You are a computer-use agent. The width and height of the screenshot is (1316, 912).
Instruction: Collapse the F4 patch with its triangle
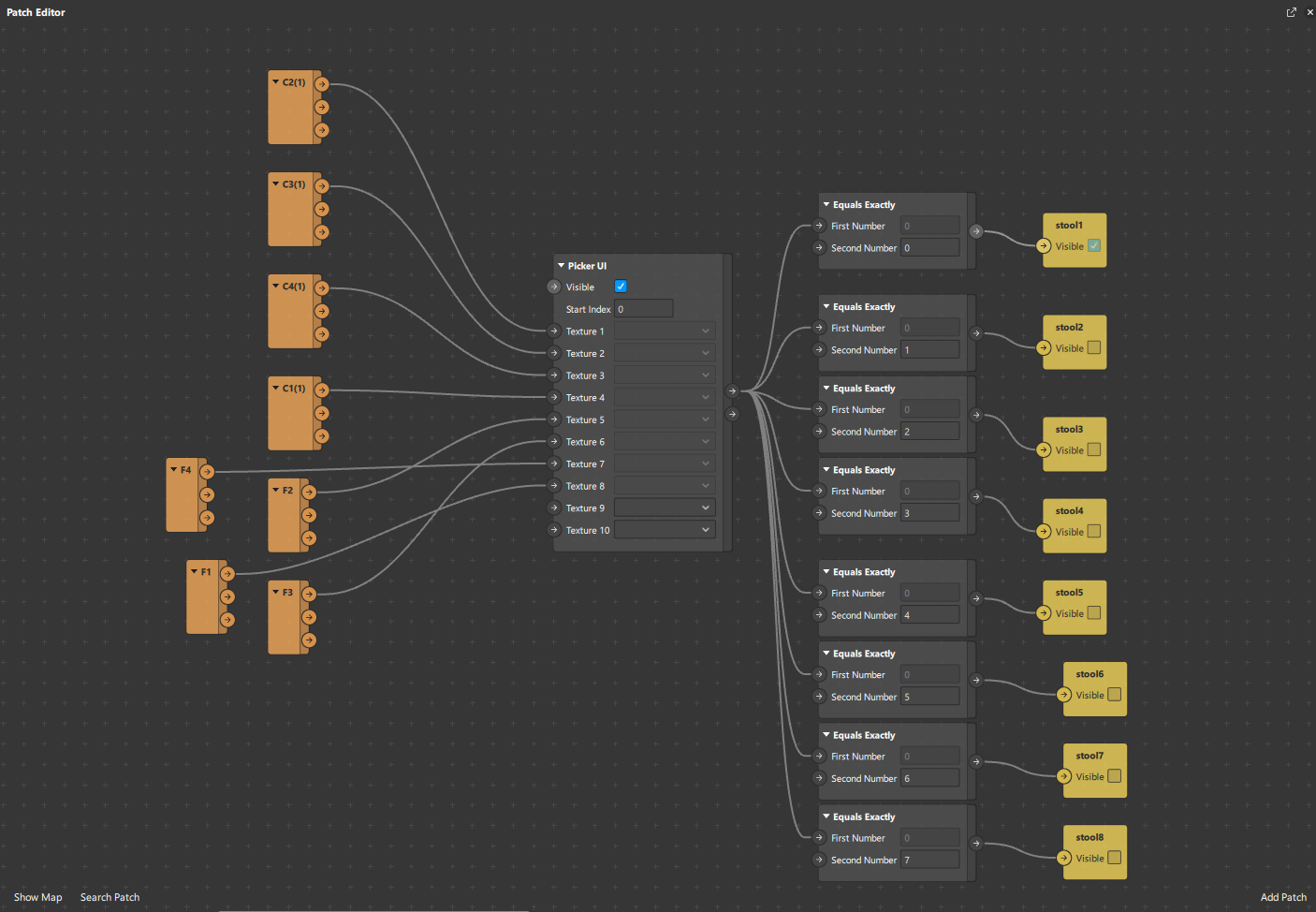[173, 470]
